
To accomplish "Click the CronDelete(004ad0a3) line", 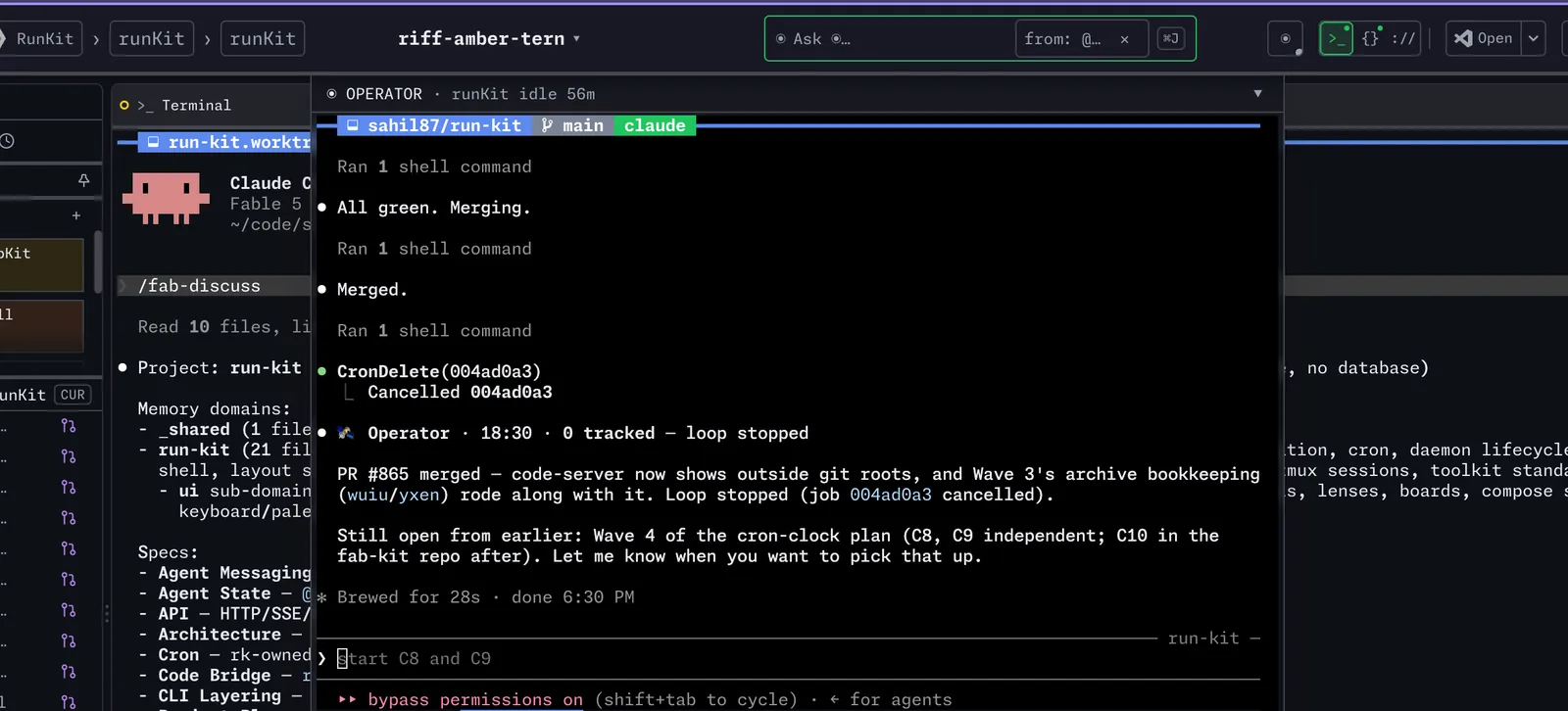I will pos(439,371).
